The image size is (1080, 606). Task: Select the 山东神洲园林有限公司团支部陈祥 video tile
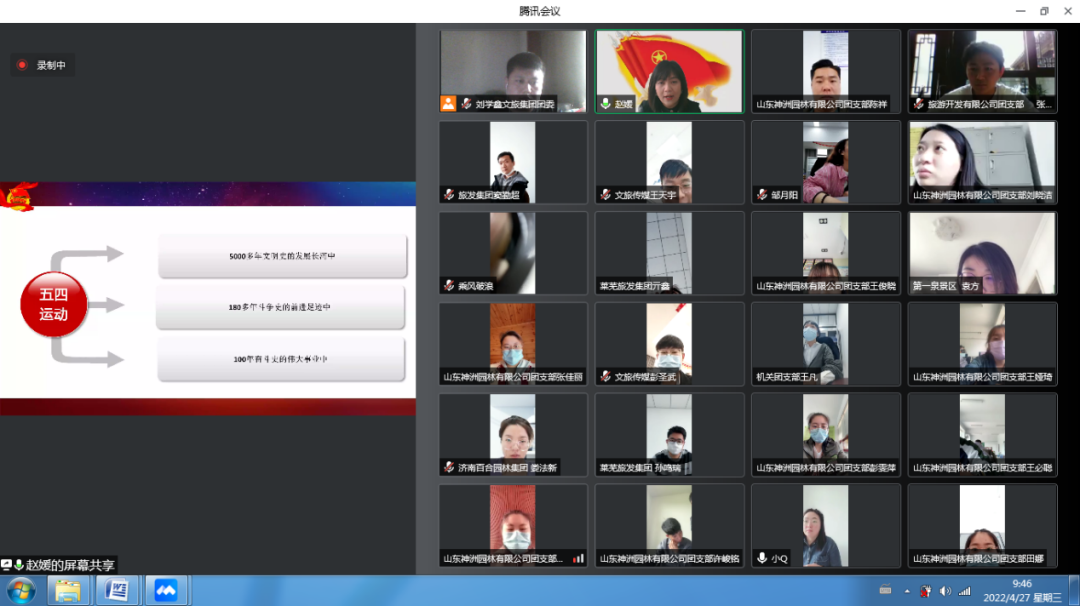point(825,70)
